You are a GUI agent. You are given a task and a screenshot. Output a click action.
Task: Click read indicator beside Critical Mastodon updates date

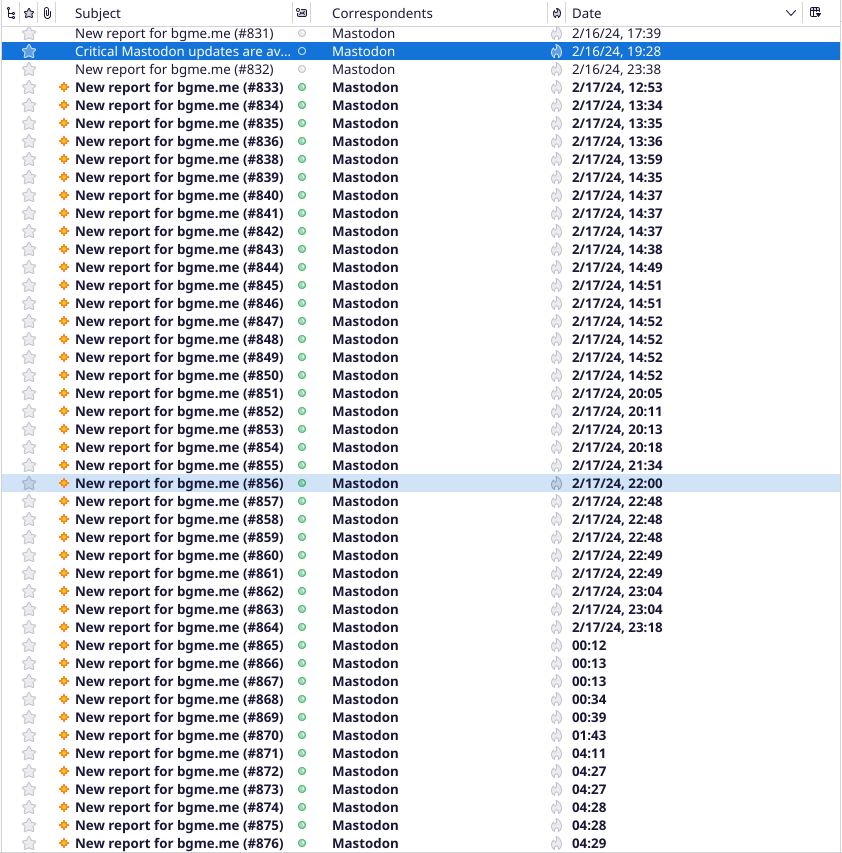(557, 51)
